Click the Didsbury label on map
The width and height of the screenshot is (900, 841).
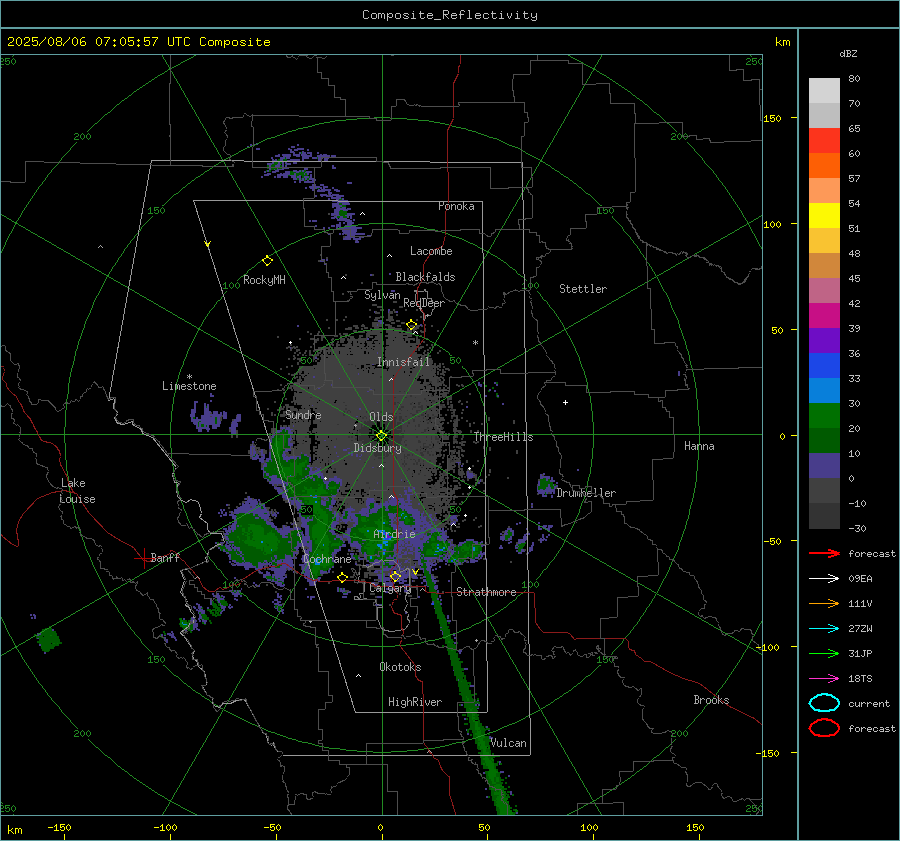tap(377, 448)
